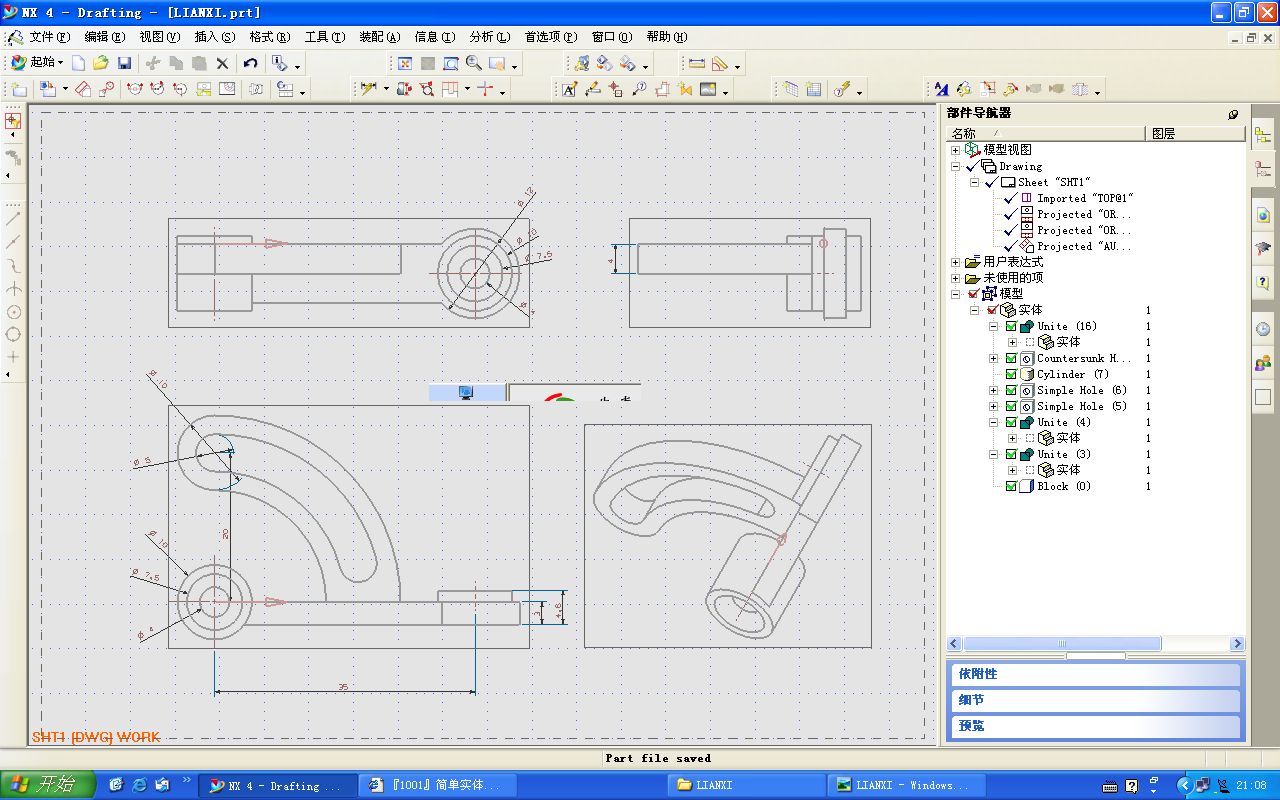Select the Zoom magnifier tool
This screenshot has height=800, width=1280.
click(474, 63)
